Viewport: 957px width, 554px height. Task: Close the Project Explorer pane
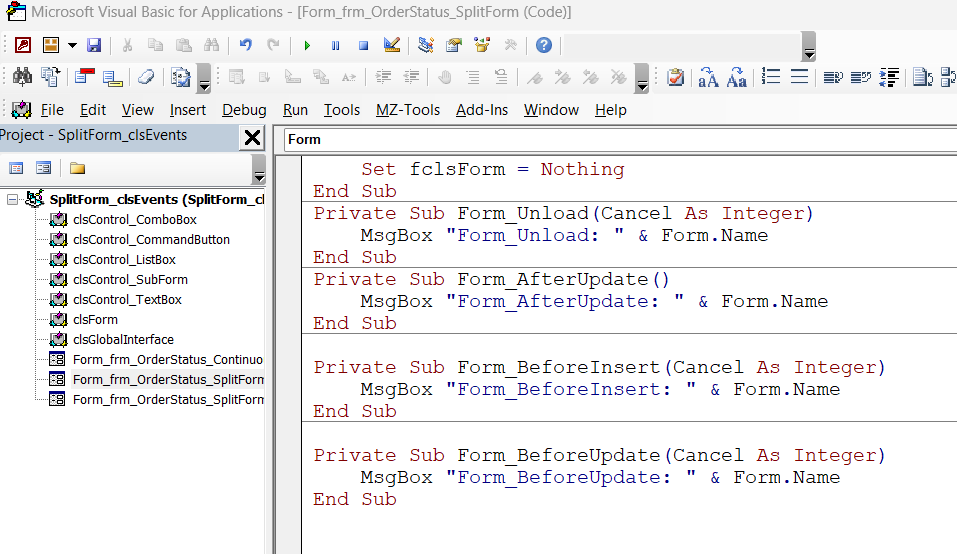pyautogui.click(x=252, y=138)
